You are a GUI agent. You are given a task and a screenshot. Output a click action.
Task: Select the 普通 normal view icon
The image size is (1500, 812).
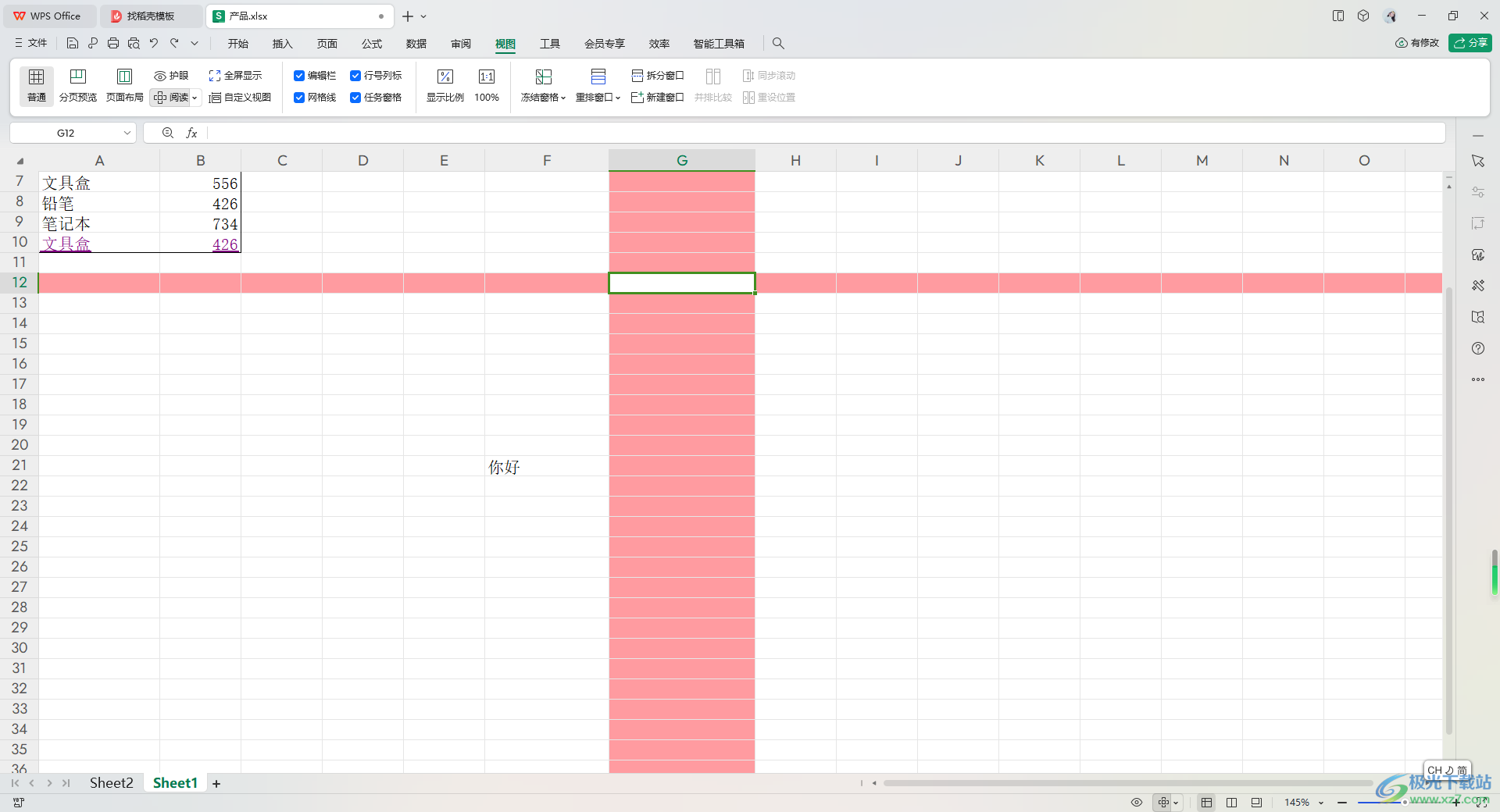37,85
